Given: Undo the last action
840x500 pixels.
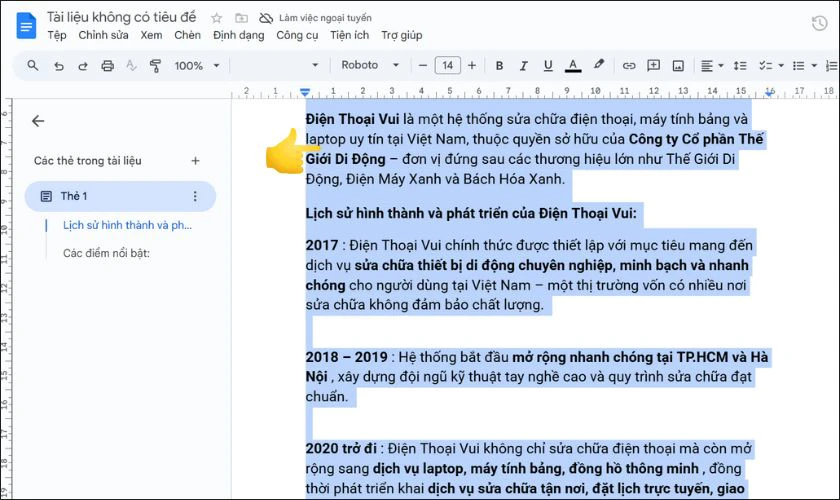Looking at the screenshot, I should [58, 66].
